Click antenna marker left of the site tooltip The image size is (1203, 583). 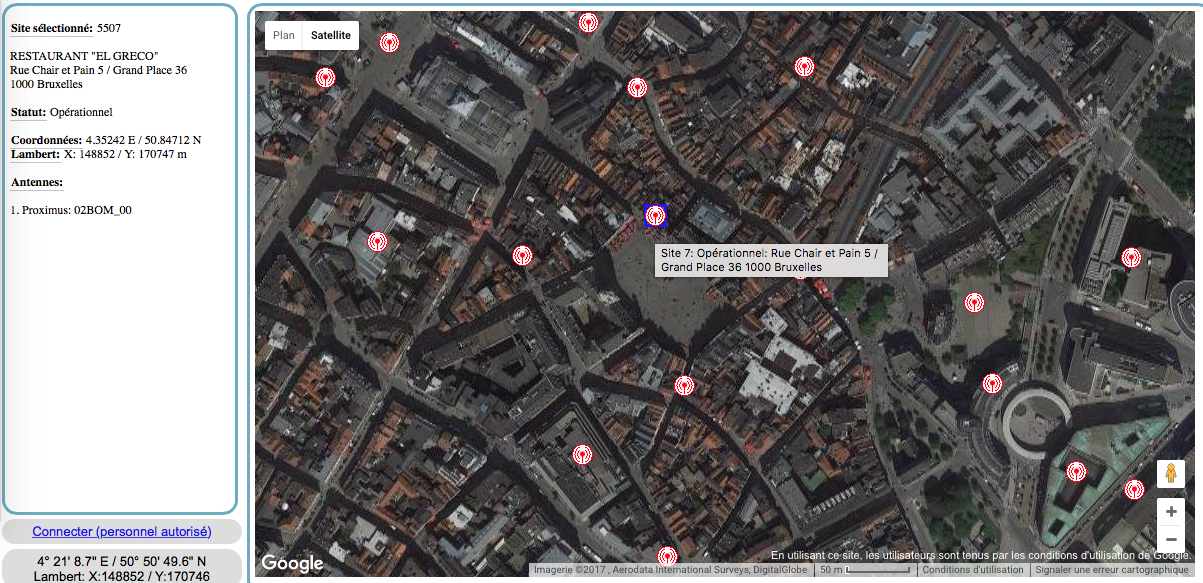tap(522, 256)
